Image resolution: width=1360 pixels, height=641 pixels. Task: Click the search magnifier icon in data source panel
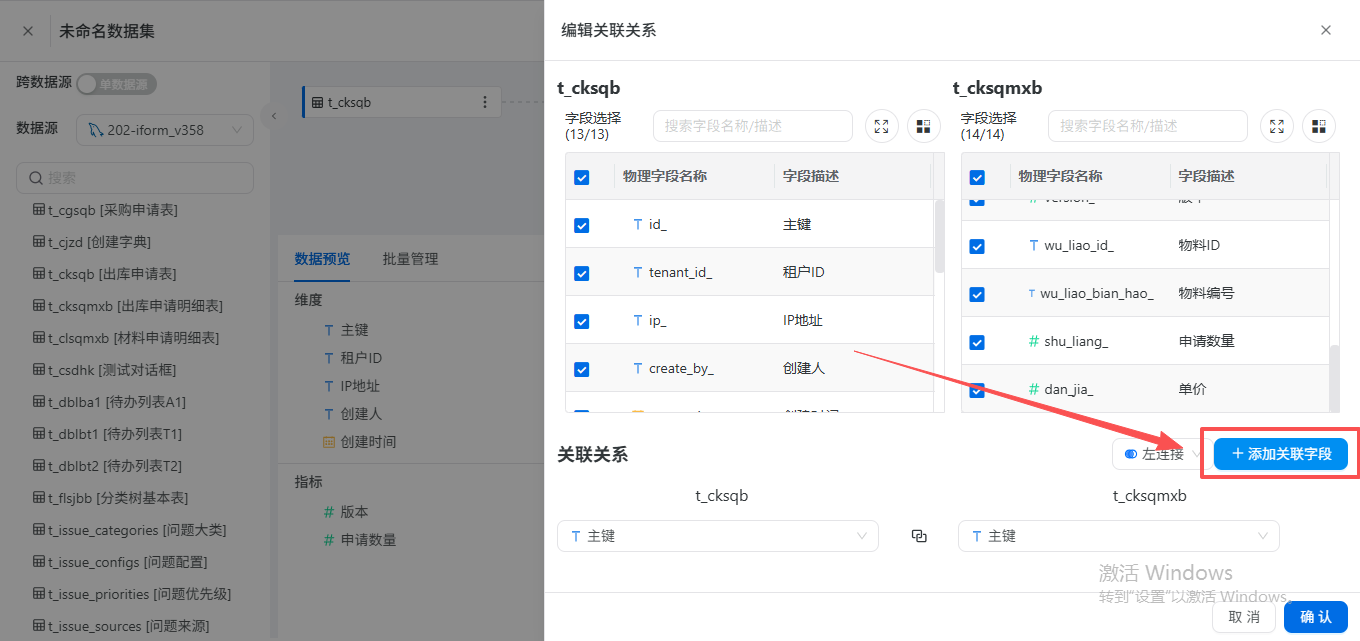[36, 178]
